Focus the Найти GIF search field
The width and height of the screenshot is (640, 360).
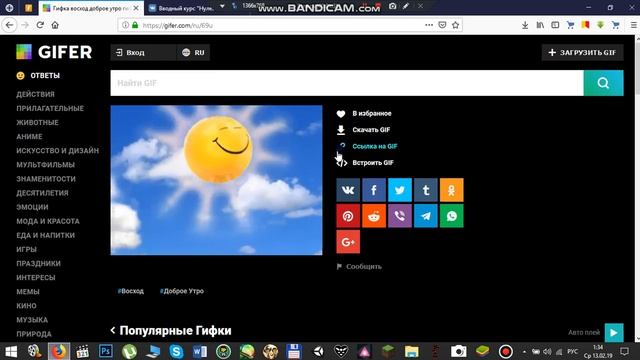(x=347, y=83)
